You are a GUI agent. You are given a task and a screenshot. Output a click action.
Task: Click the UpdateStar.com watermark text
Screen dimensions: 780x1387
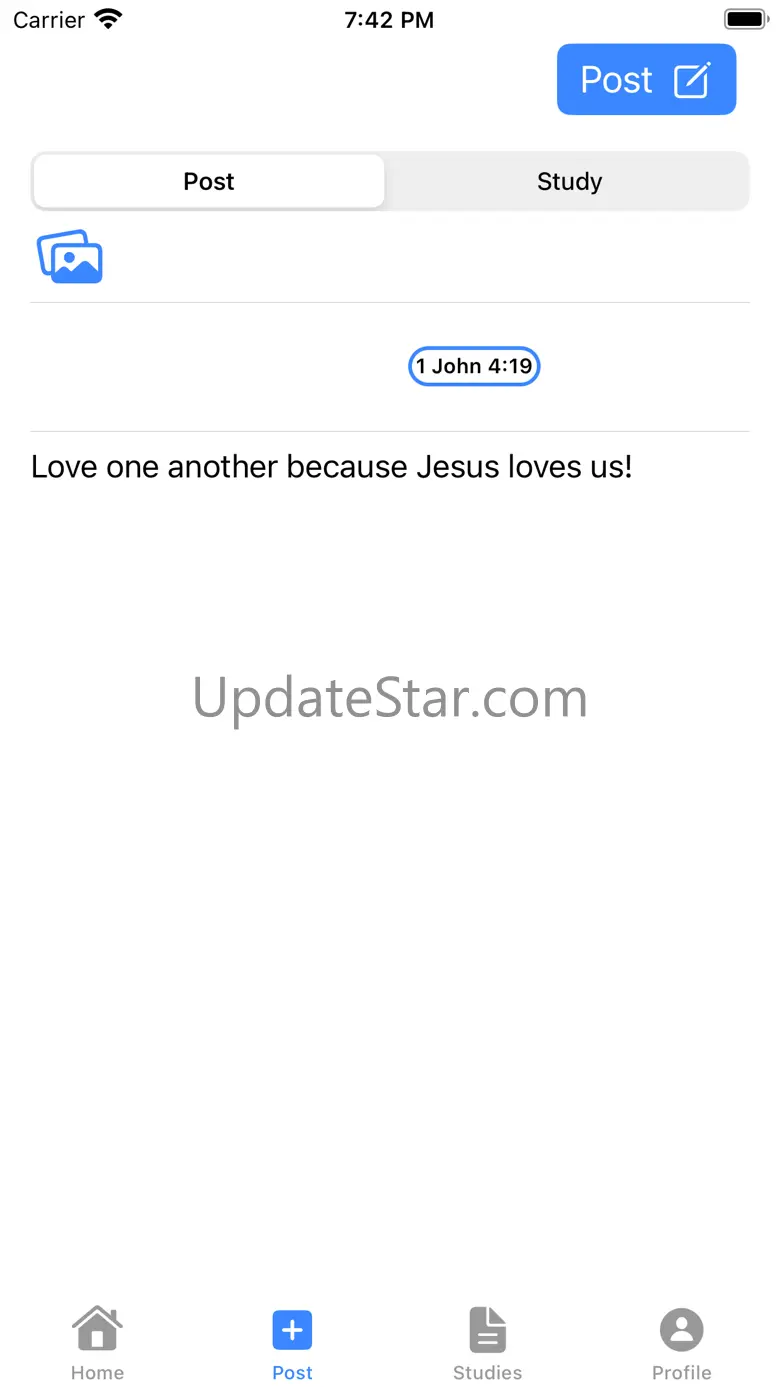[390, 698]
